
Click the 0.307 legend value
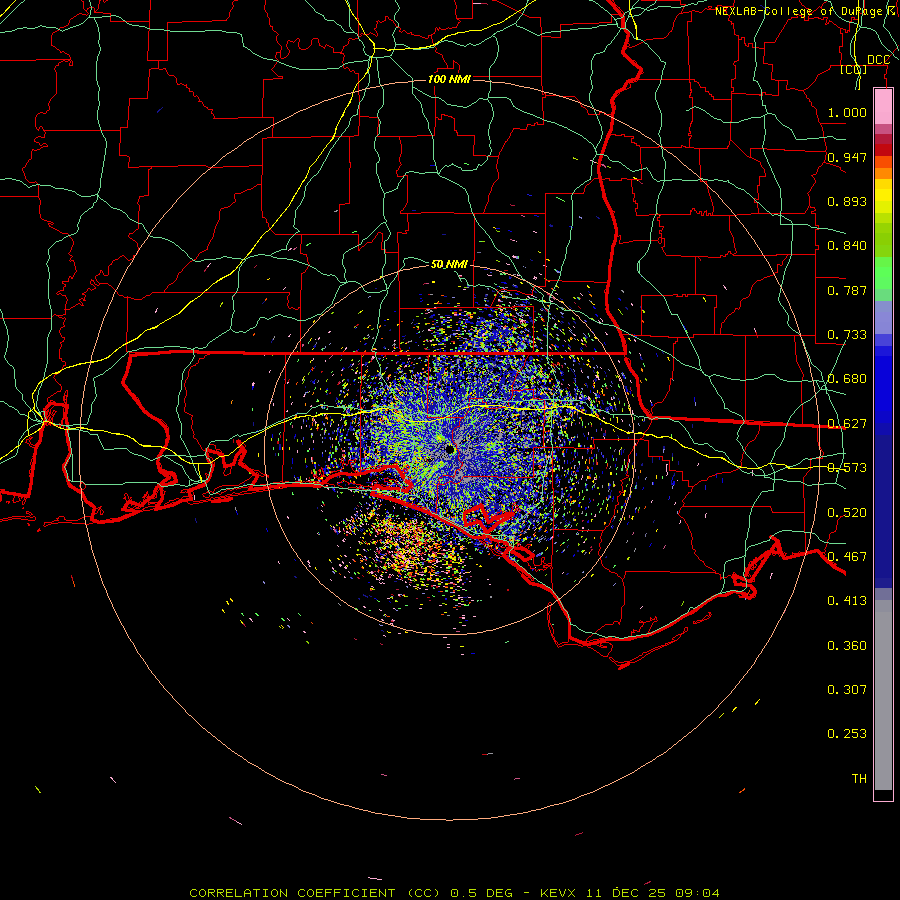(x=847, y=689)
